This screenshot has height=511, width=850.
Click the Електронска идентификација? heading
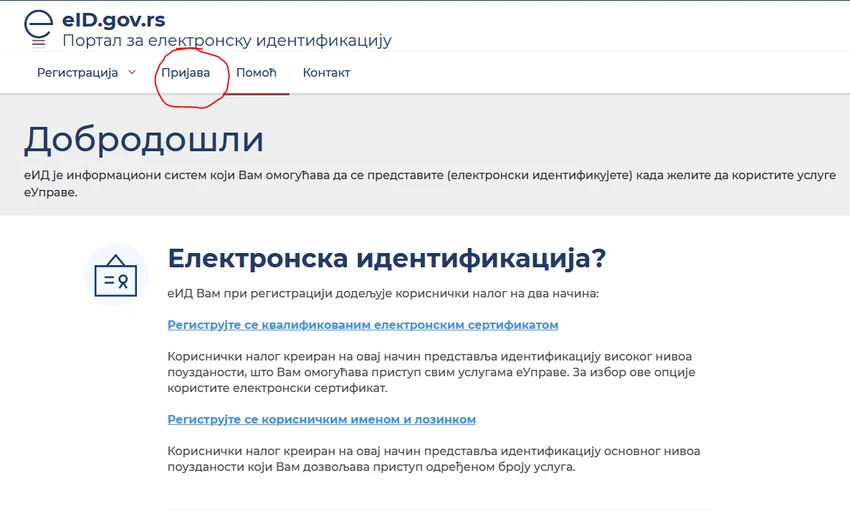[x=387, y=258]
